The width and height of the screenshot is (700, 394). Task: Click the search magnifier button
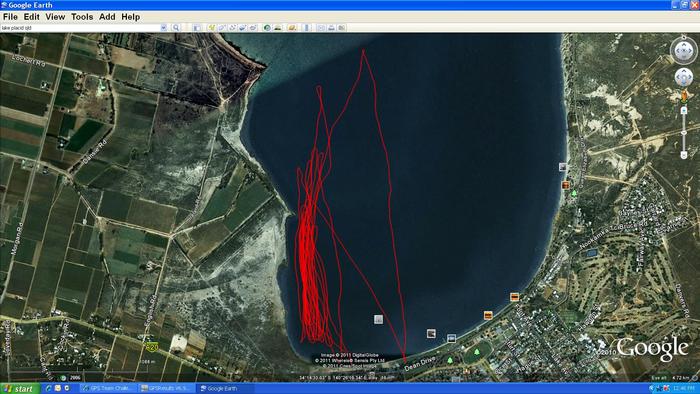(x=176, y=28)
